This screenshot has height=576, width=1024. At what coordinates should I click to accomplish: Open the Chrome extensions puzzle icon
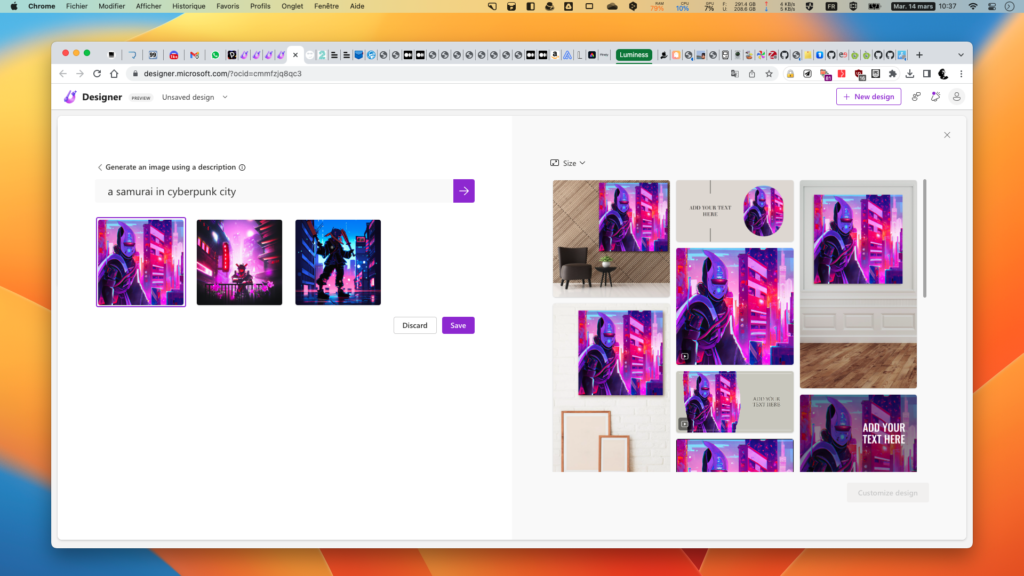pos(893,74)
